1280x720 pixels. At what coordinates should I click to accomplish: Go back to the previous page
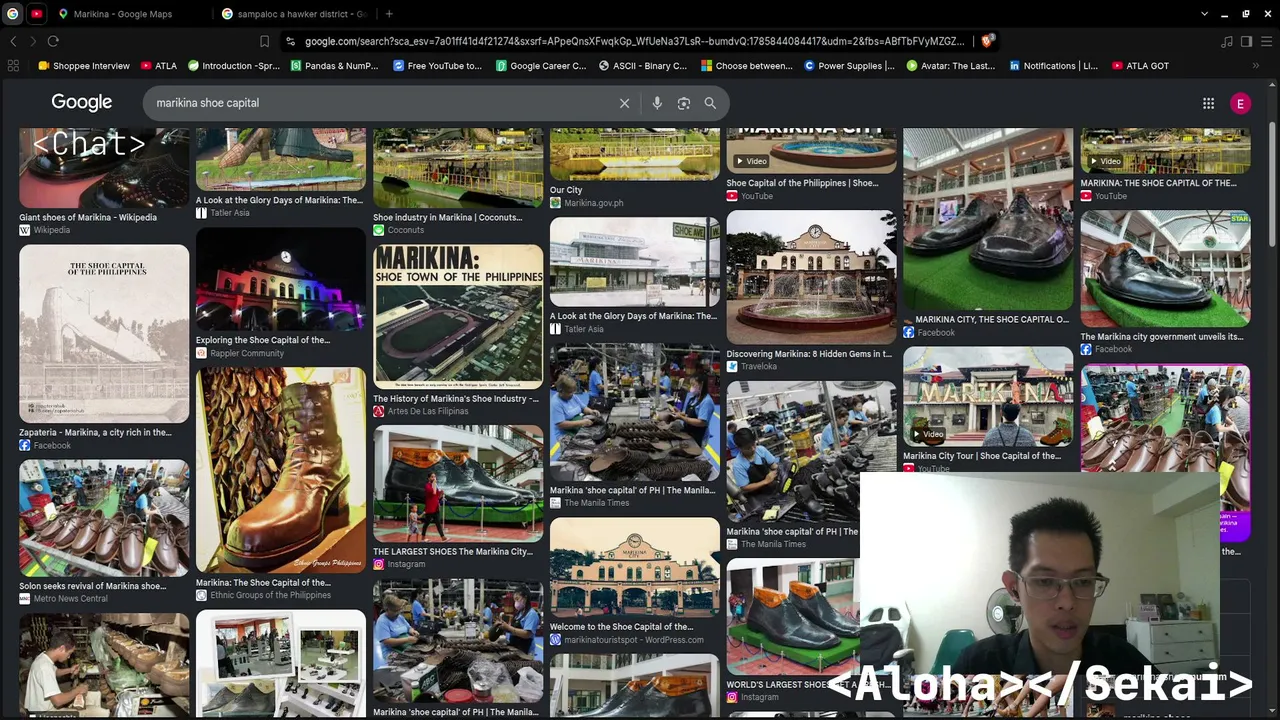click(x=13, y=41)
